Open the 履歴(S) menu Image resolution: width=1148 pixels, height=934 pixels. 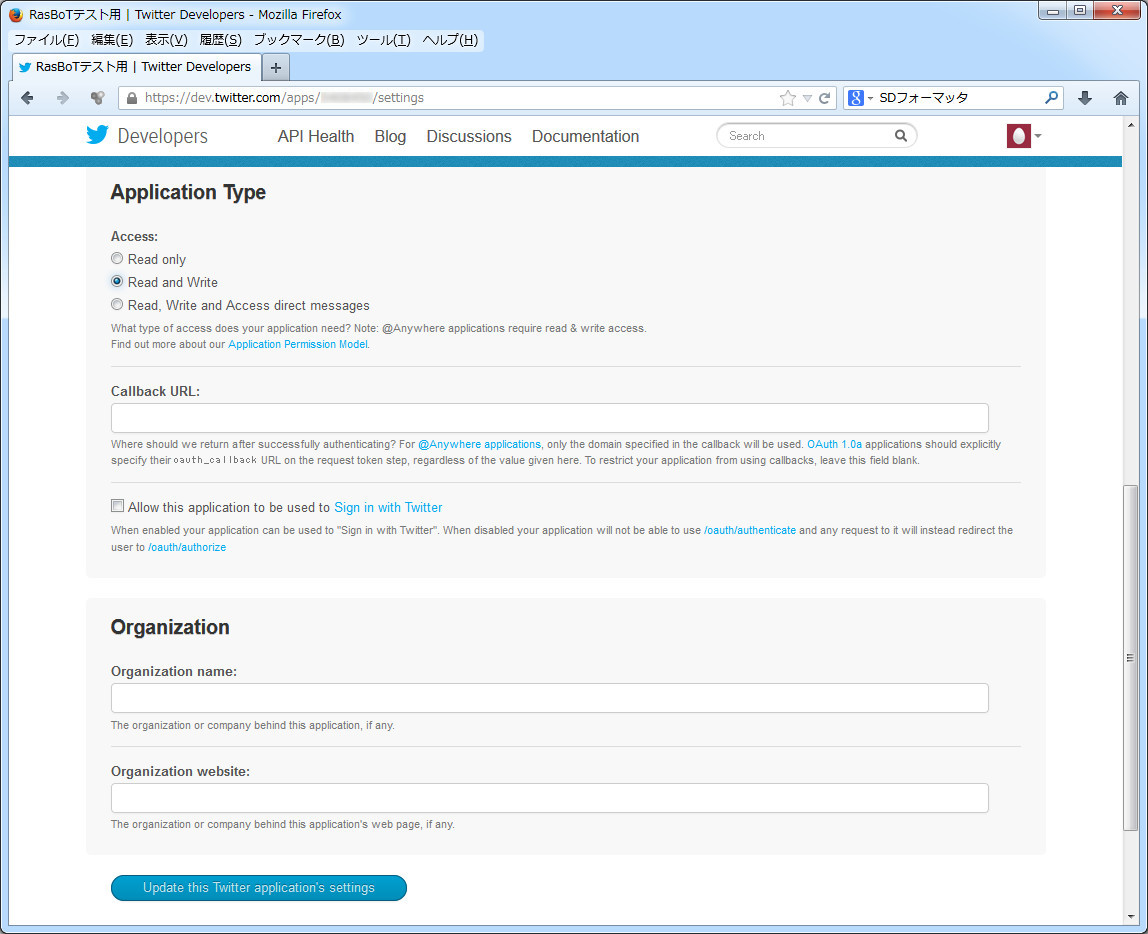coord(220,40)
